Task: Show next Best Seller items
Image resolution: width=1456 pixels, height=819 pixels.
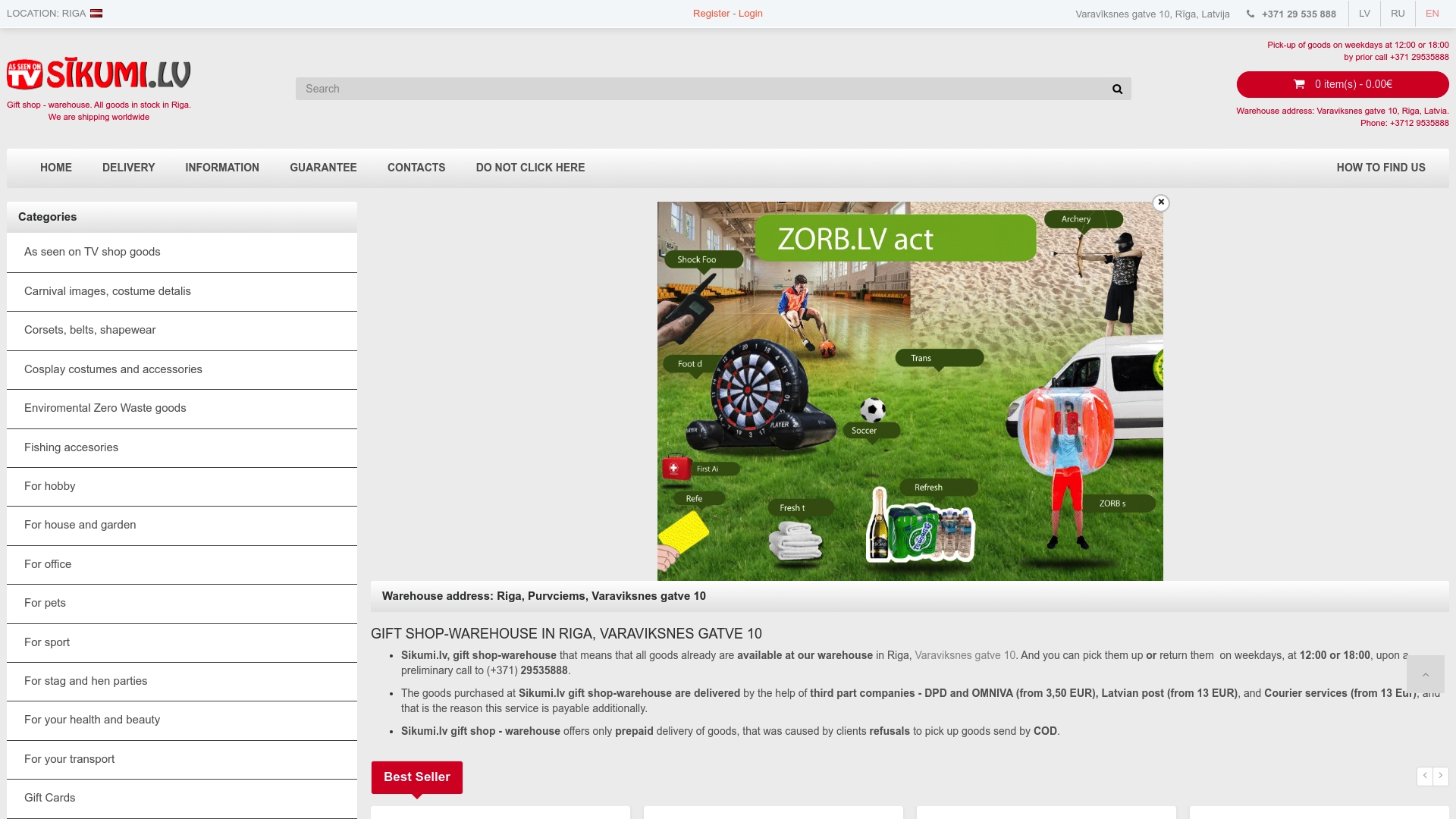Action: [1441, 776]
